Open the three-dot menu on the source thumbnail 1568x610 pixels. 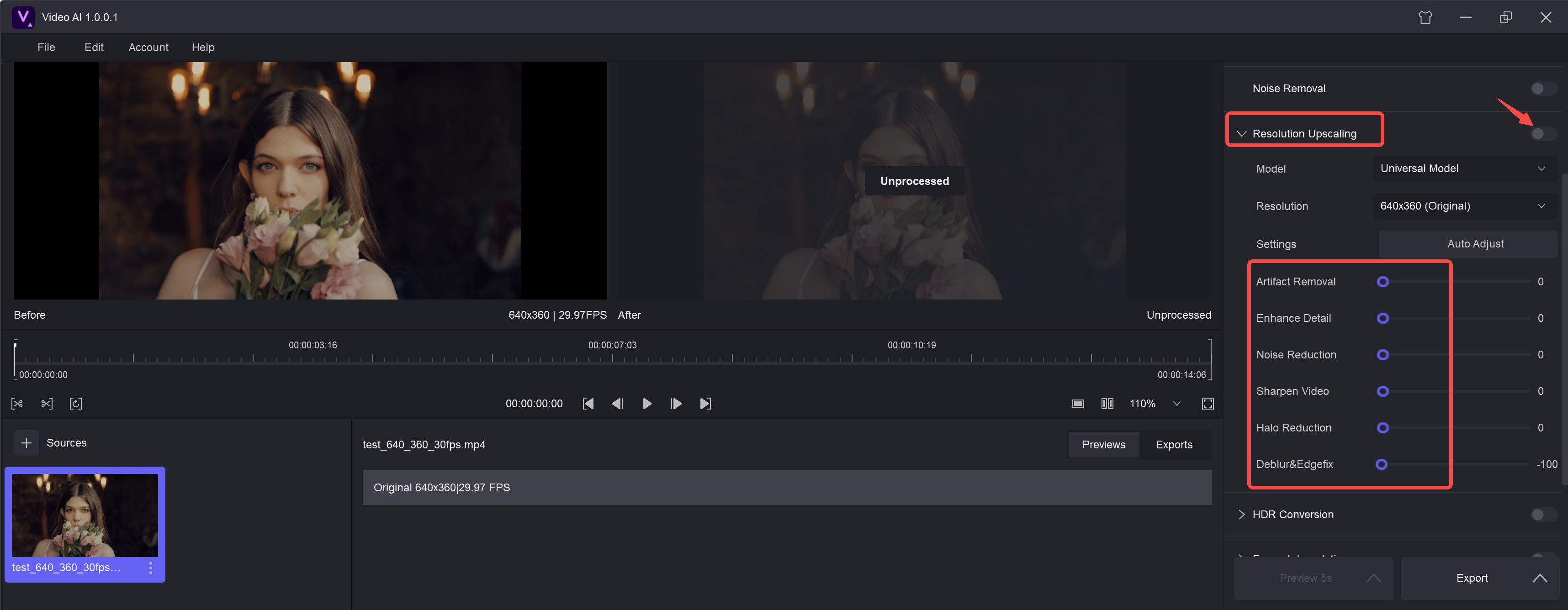click(150, 568)
